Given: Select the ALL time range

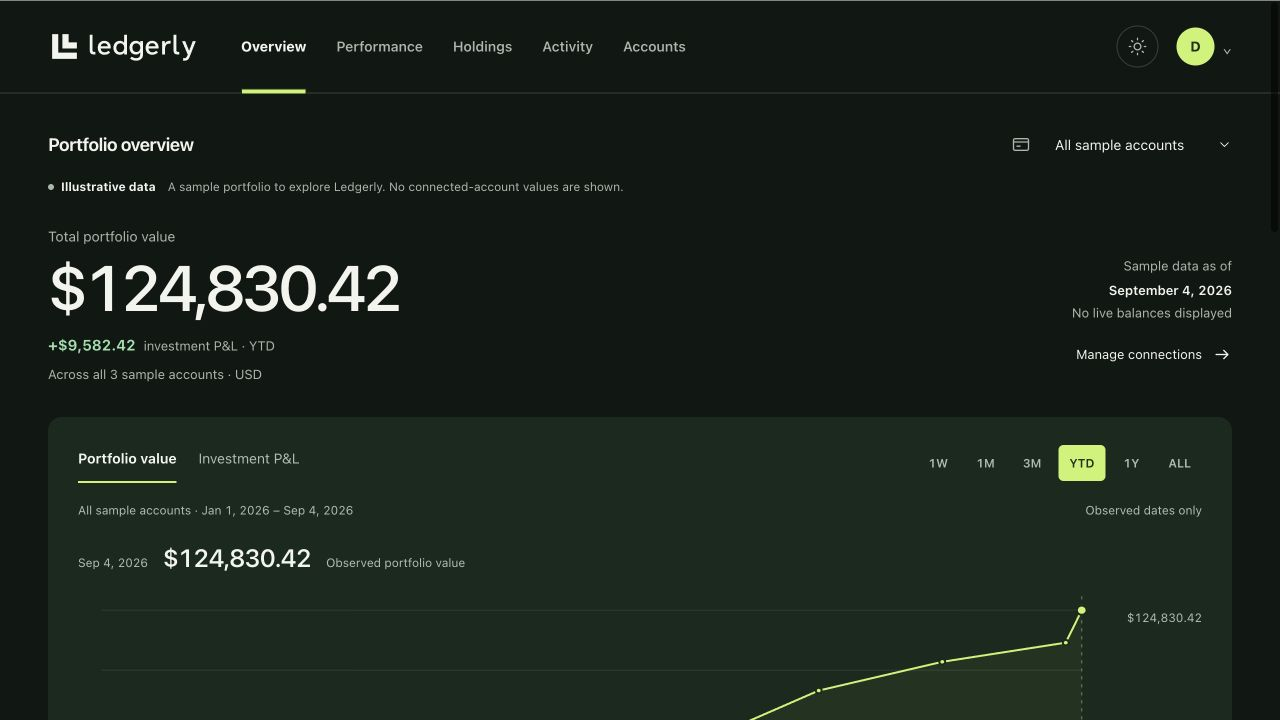Looking at the screenshot, I should [x=1179, y=463].
